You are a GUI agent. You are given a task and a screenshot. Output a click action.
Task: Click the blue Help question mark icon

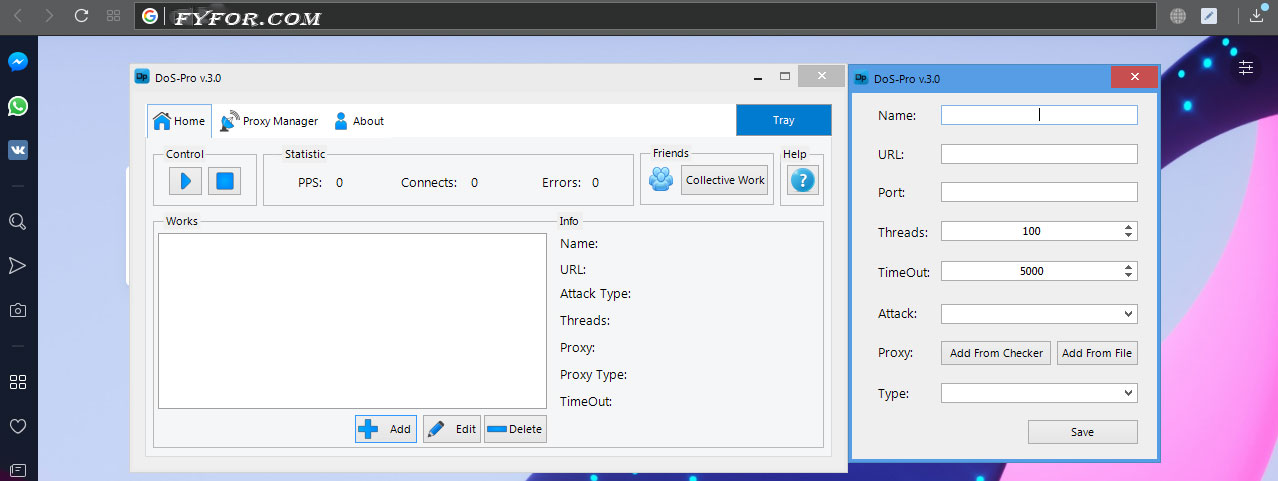[x=803, y=181]
